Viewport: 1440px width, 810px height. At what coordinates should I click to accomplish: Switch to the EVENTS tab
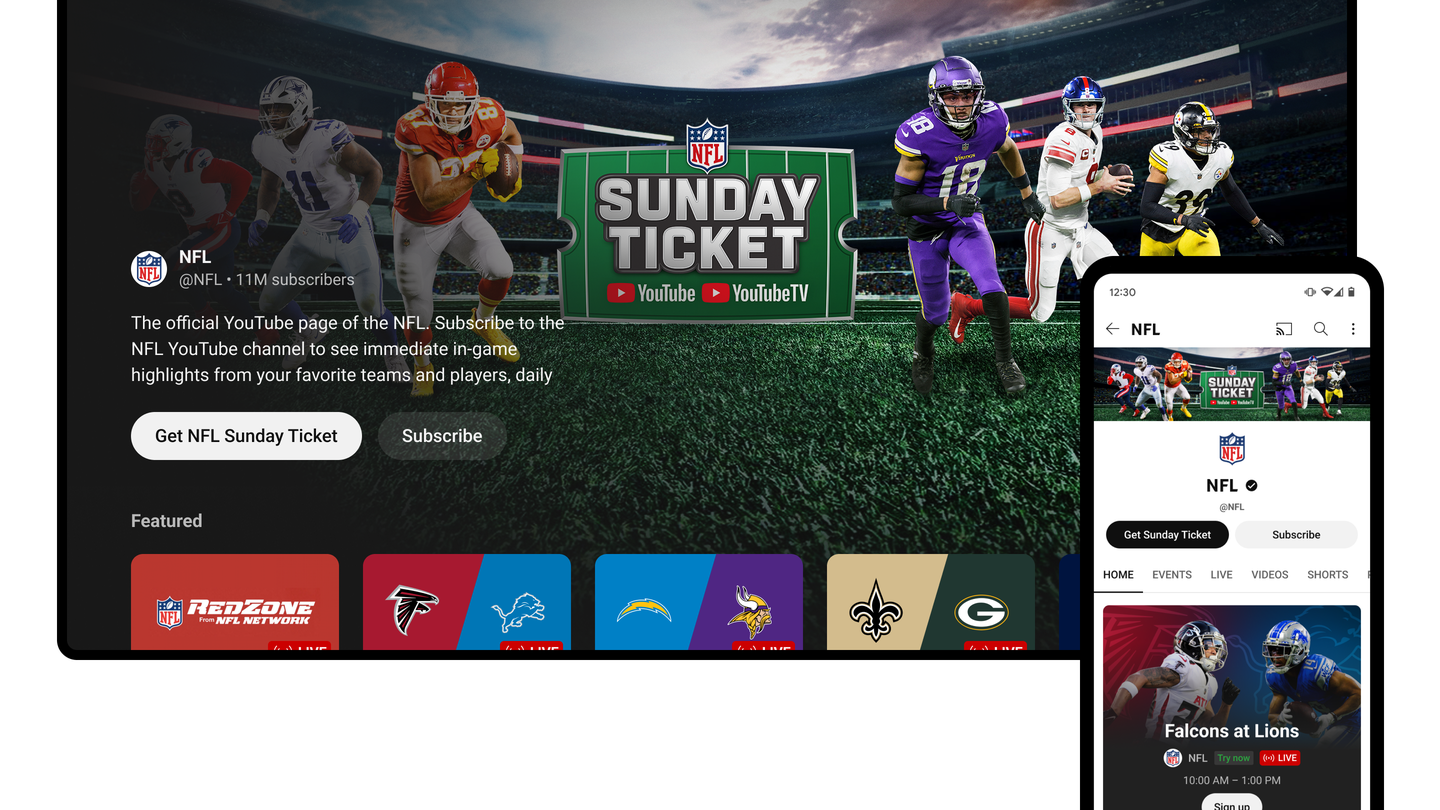1172,575
